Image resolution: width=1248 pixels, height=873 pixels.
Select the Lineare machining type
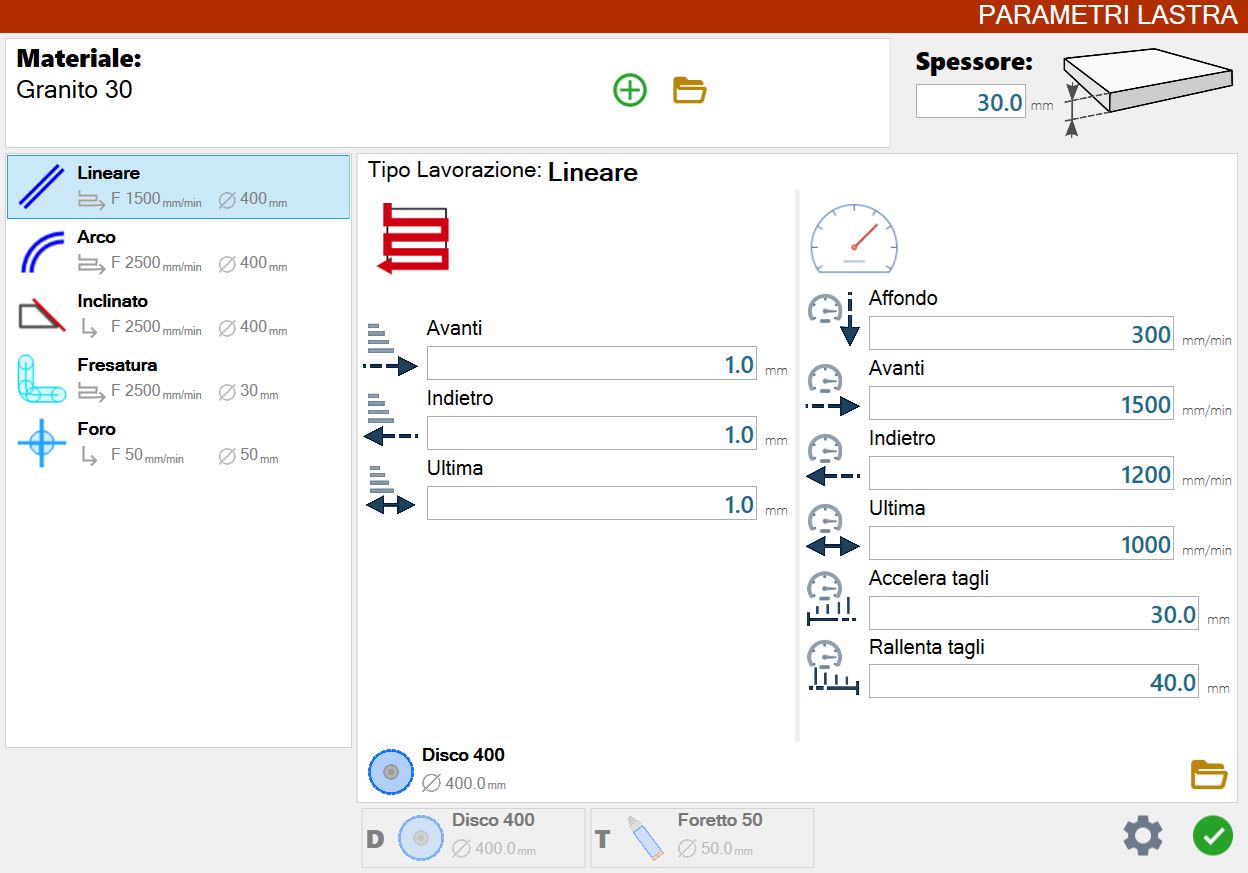[x=179, y=187]
